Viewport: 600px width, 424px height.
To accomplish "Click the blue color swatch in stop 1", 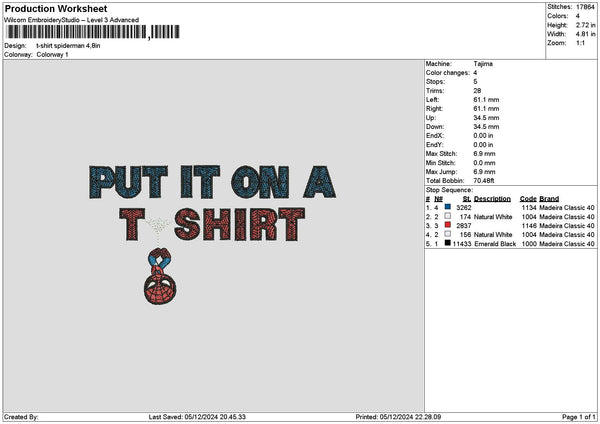I will (x=447, y=207).
